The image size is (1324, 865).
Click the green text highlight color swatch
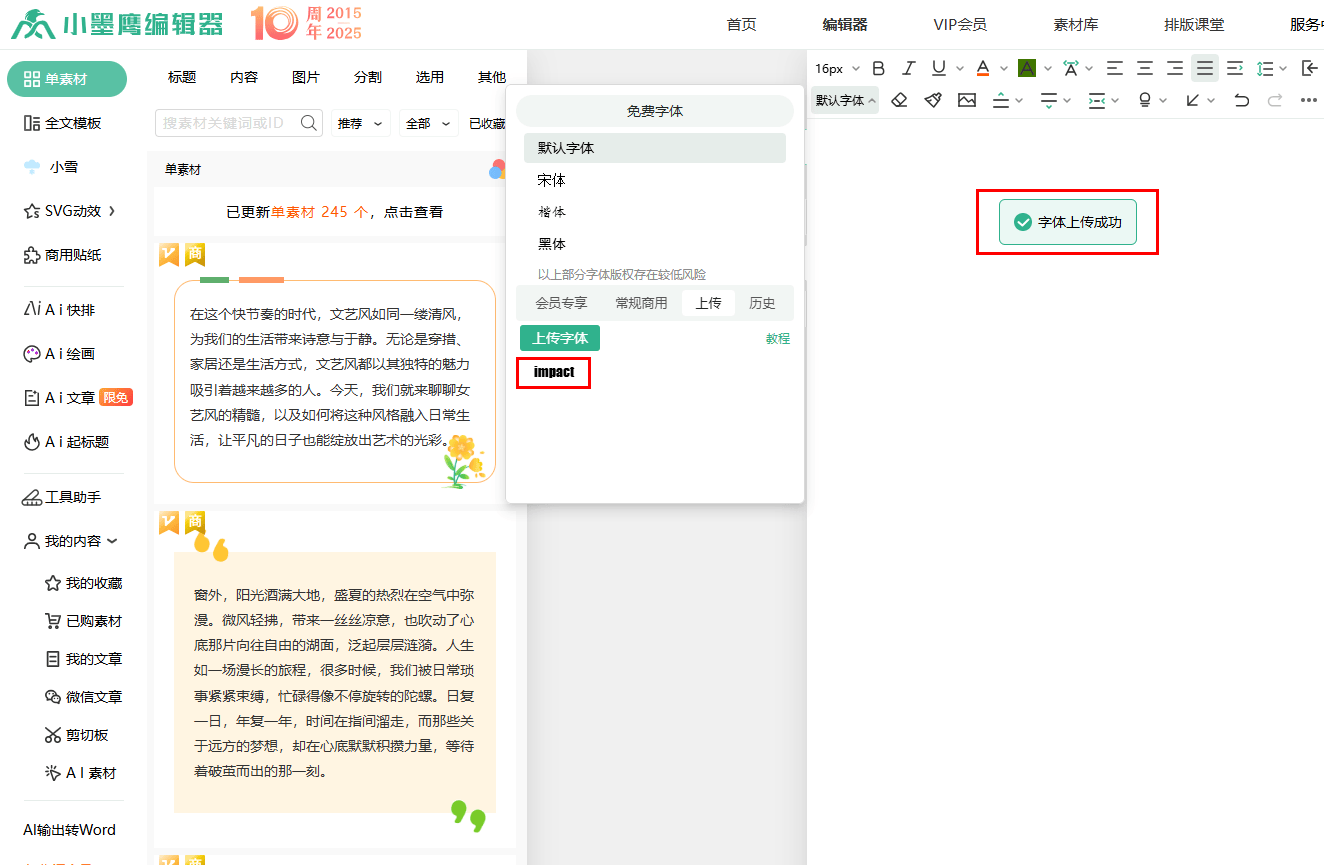point(1028,68)
